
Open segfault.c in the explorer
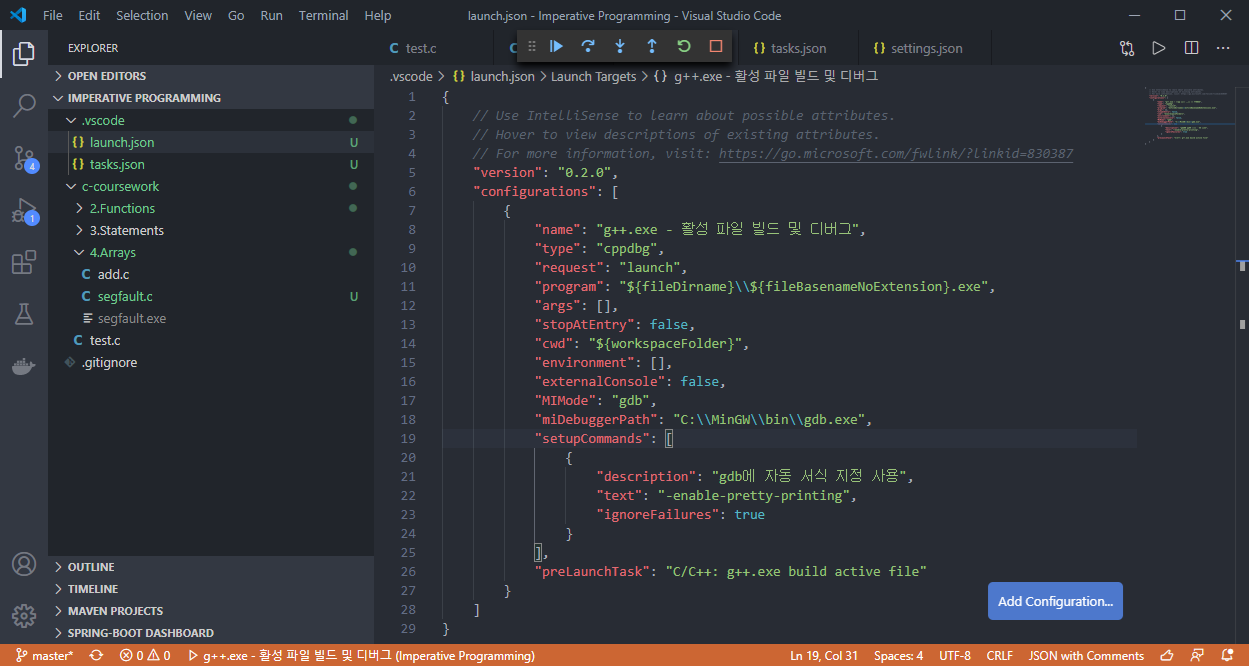click(x=210, y=296)
